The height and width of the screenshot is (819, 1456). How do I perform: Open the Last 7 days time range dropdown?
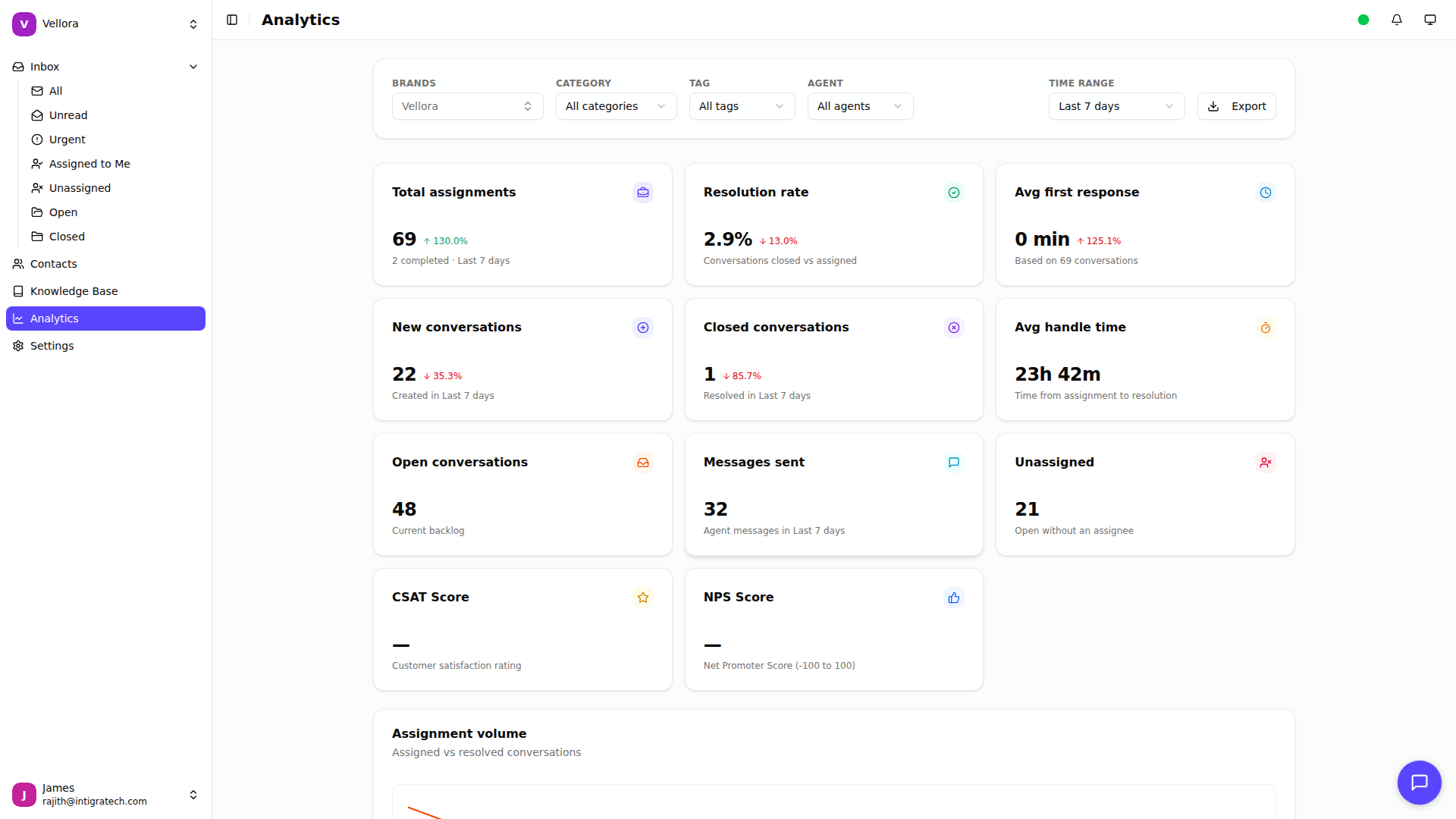tap(1117, 106)
